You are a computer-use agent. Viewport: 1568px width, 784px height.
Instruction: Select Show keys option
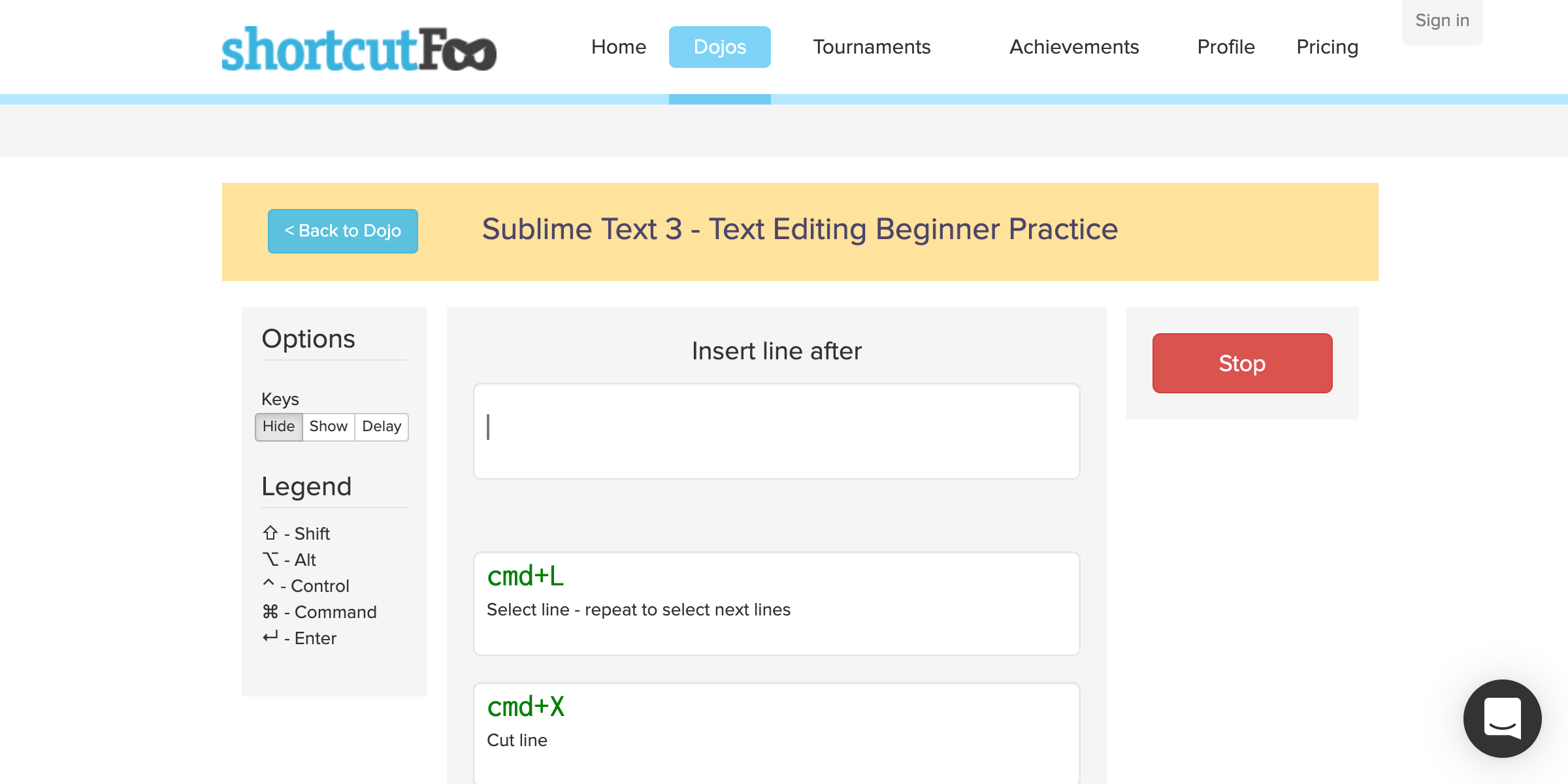tap(328, 427)
